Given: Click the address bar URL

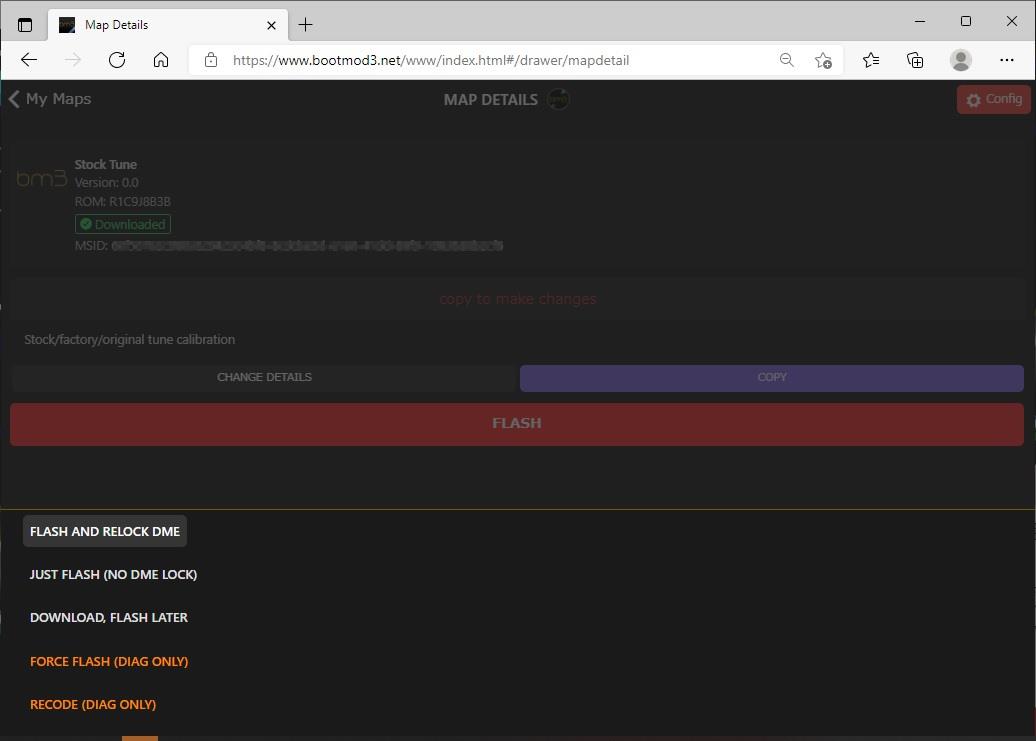Looking at the screenshot, I should 431,60.
